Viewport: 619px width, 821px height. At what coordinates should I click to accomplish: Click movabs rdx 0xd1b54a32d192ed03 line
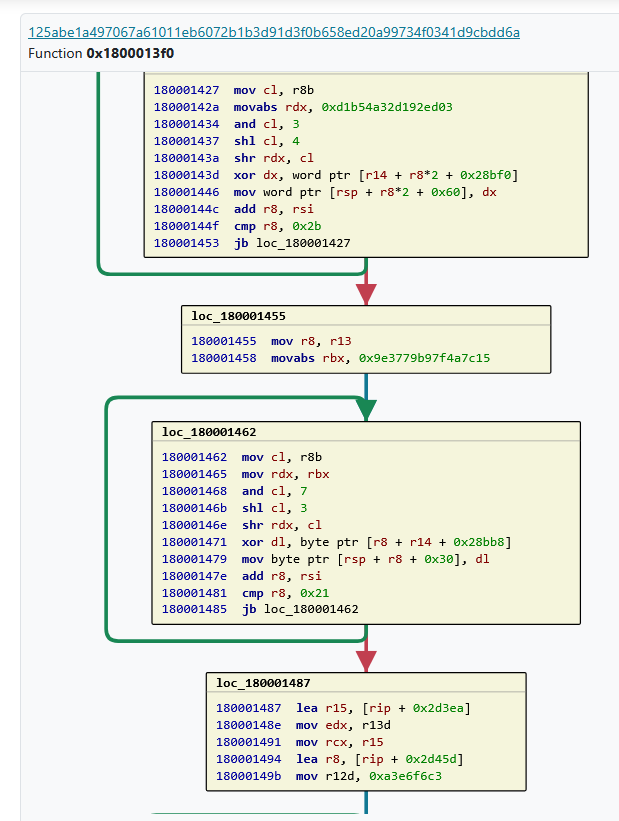(303, 107)
